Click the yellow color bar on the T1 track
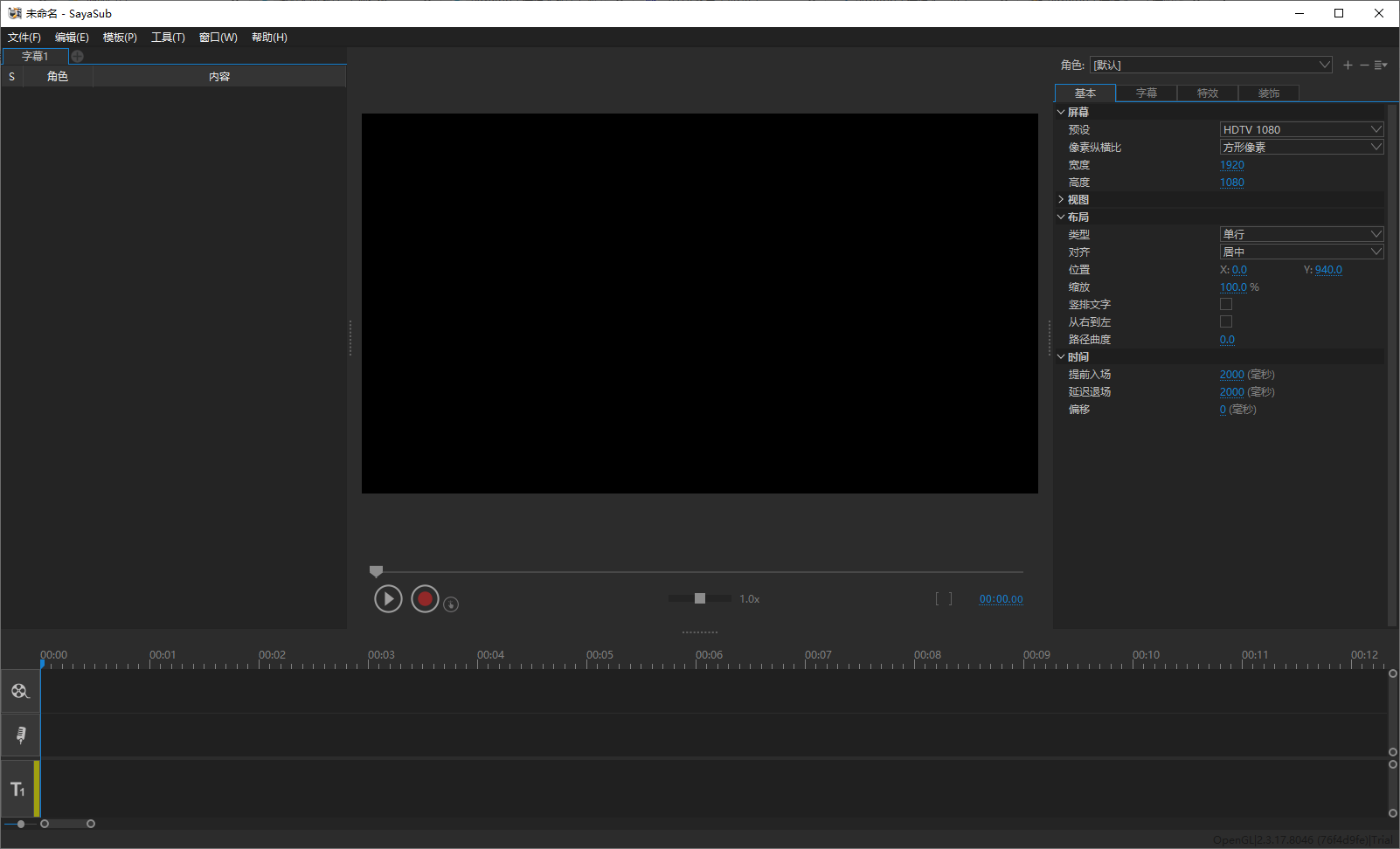The height and width of the screenshot is (849, 1400). [37, 789]
